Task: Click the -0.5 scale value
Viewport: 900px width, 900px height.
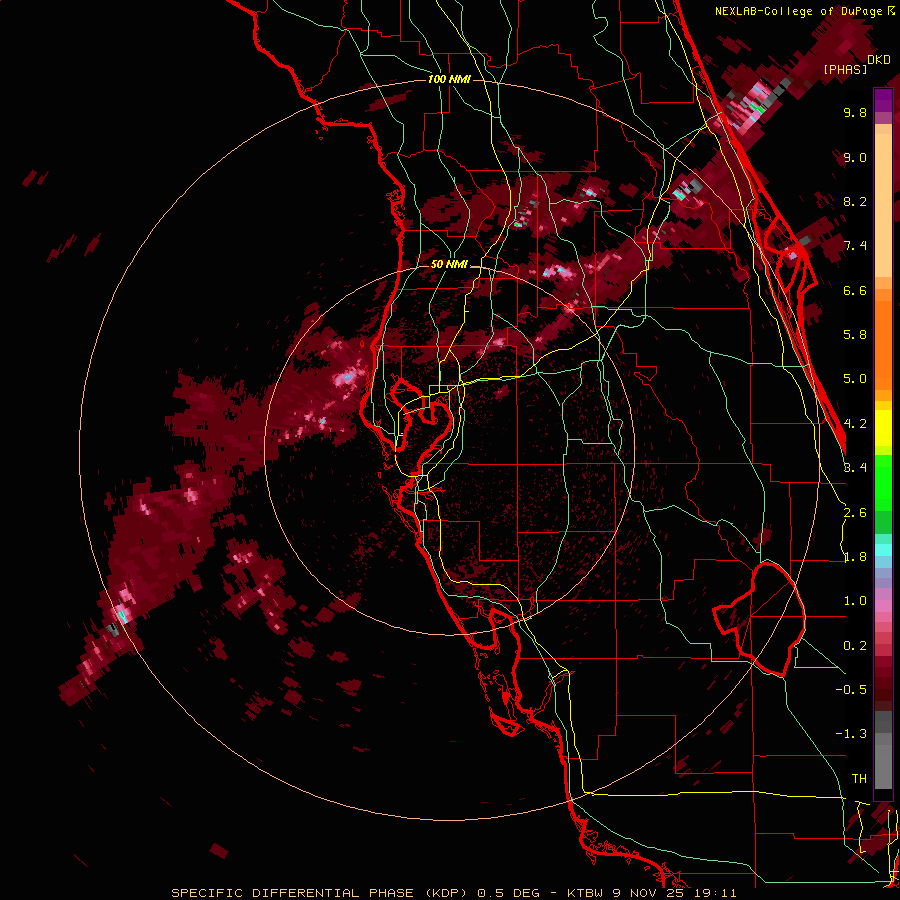Action: [x=851, y=690]
